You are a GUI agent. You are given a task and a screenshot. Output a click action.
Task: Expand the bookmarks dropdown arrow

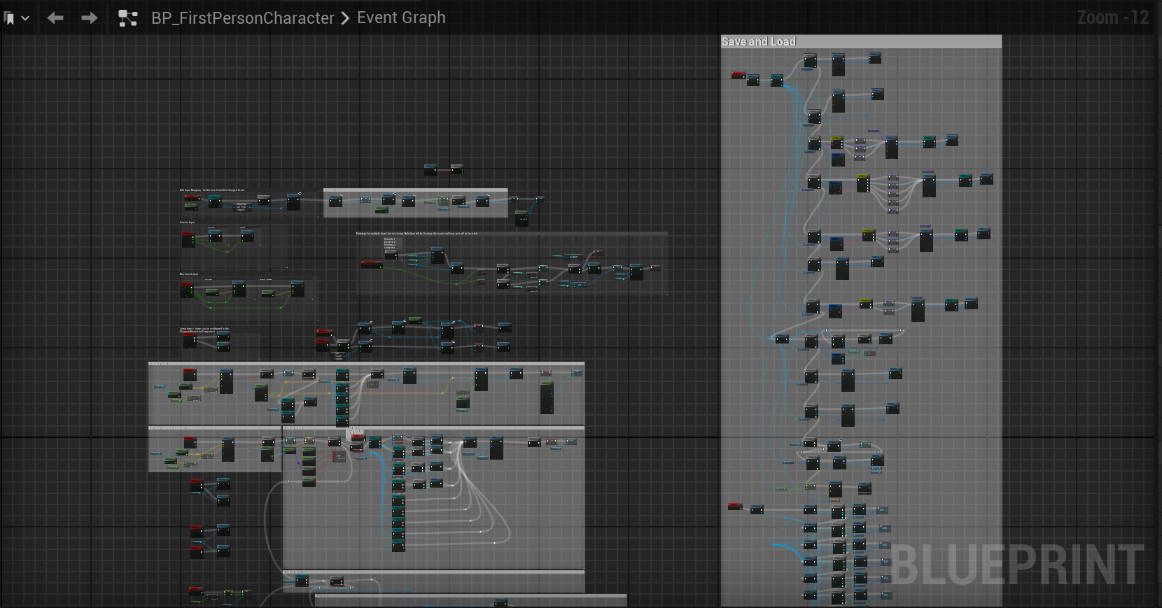(25, 18)
